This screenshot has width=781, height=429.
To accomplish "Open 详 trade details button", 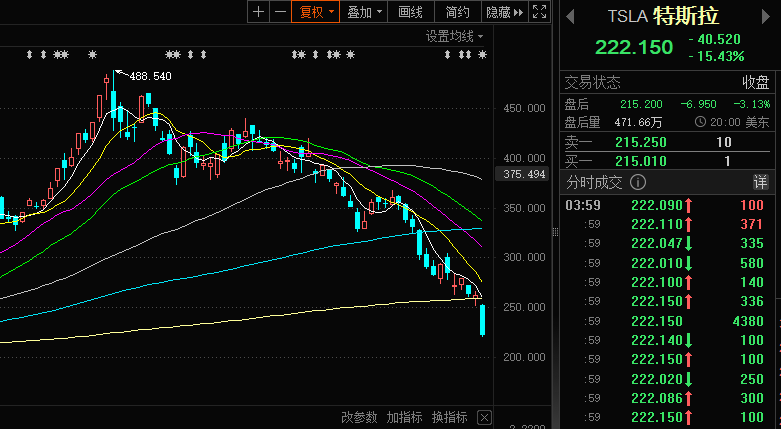I will tap(760, 182).
